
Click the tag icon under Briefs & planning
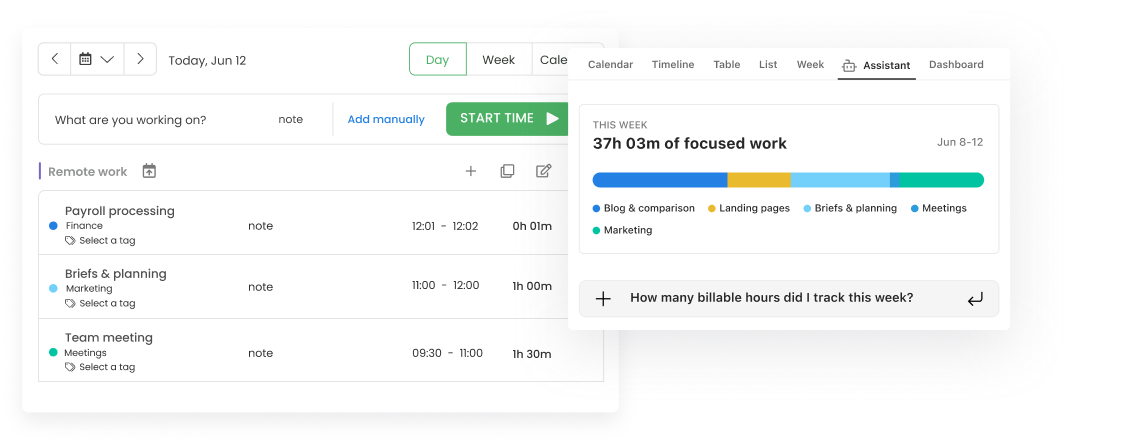tap(70, 304)
